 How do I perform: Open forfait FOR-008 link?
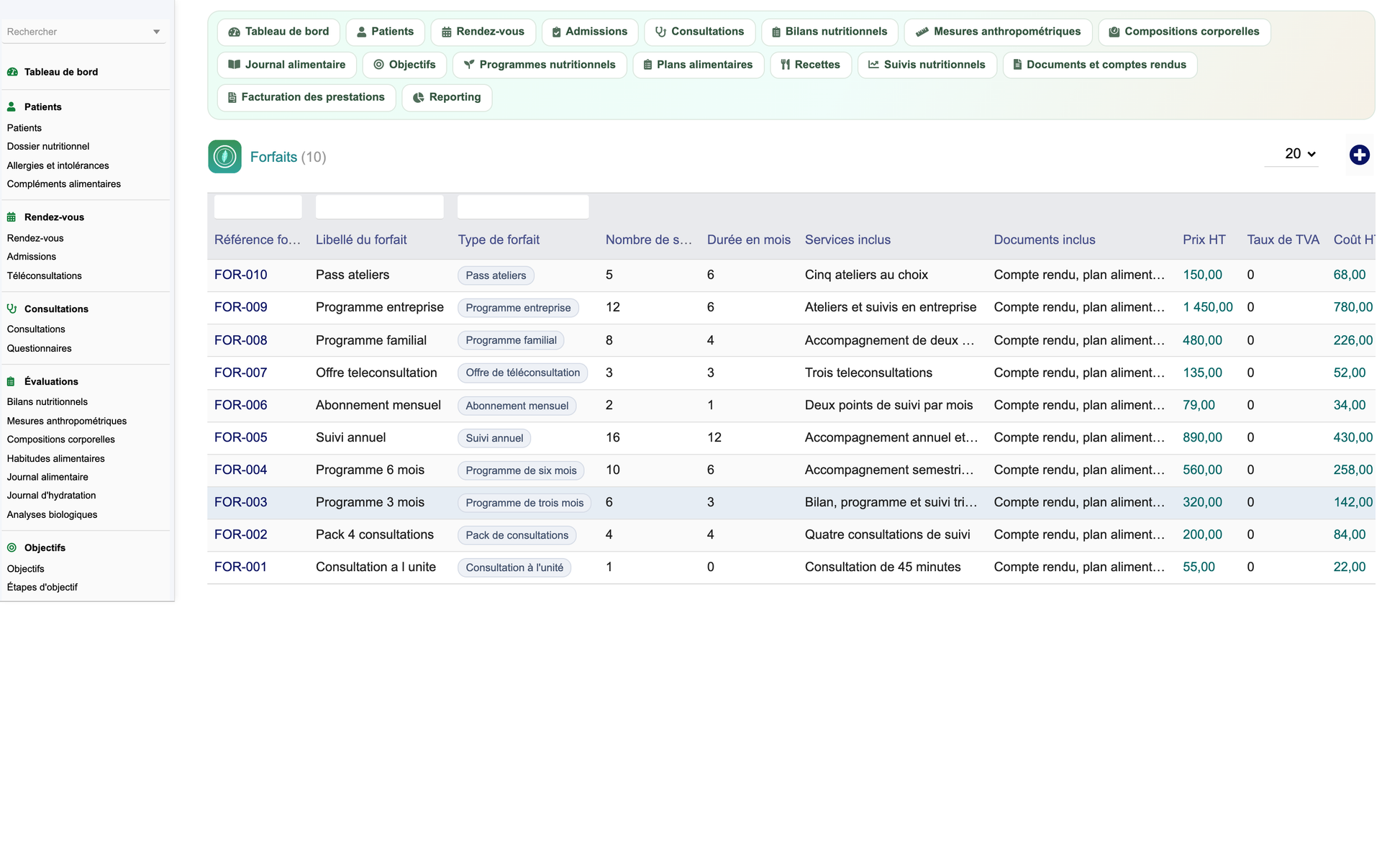coord(240,340)
